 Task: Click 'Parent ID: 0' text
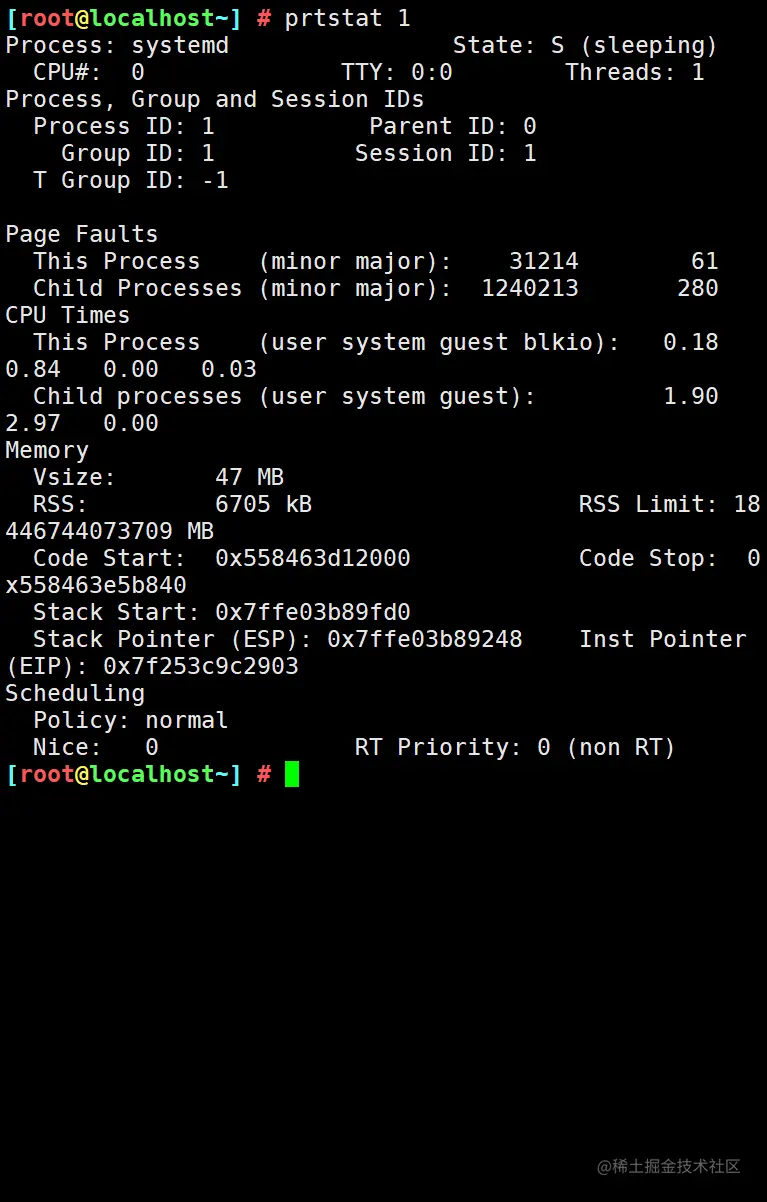point(452,126)
